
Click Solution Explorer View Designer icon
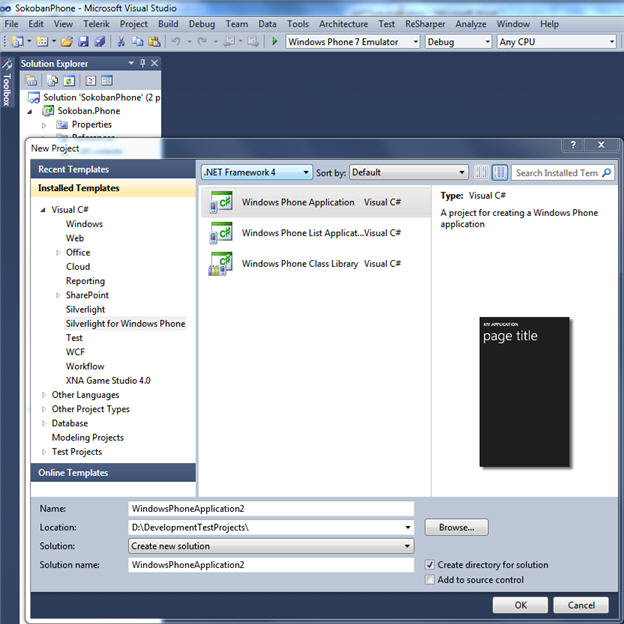(x=107, y=81)
